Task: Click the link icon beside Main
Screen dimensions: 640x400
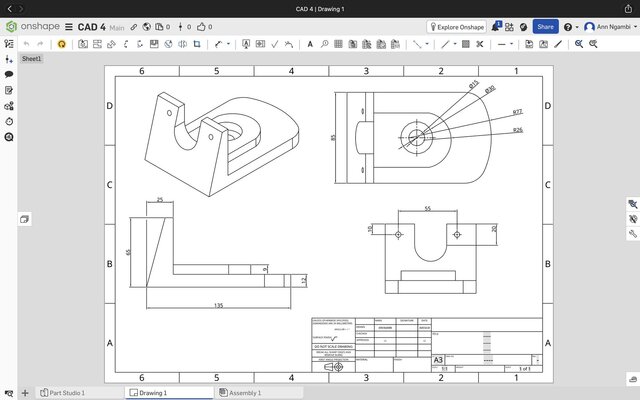Action: [x=133, y=27]
